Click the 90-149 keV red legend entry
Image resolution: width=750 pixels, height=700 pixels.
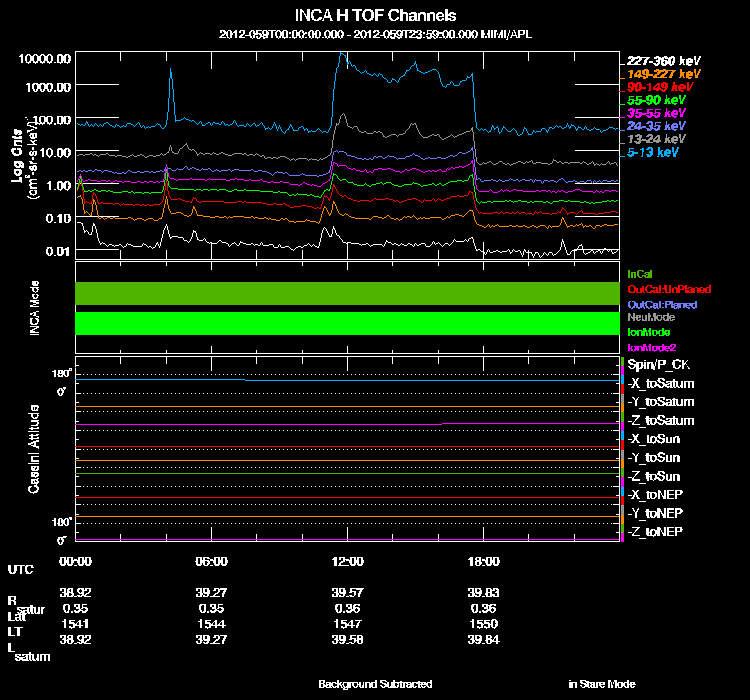click(x=658, y=87)
